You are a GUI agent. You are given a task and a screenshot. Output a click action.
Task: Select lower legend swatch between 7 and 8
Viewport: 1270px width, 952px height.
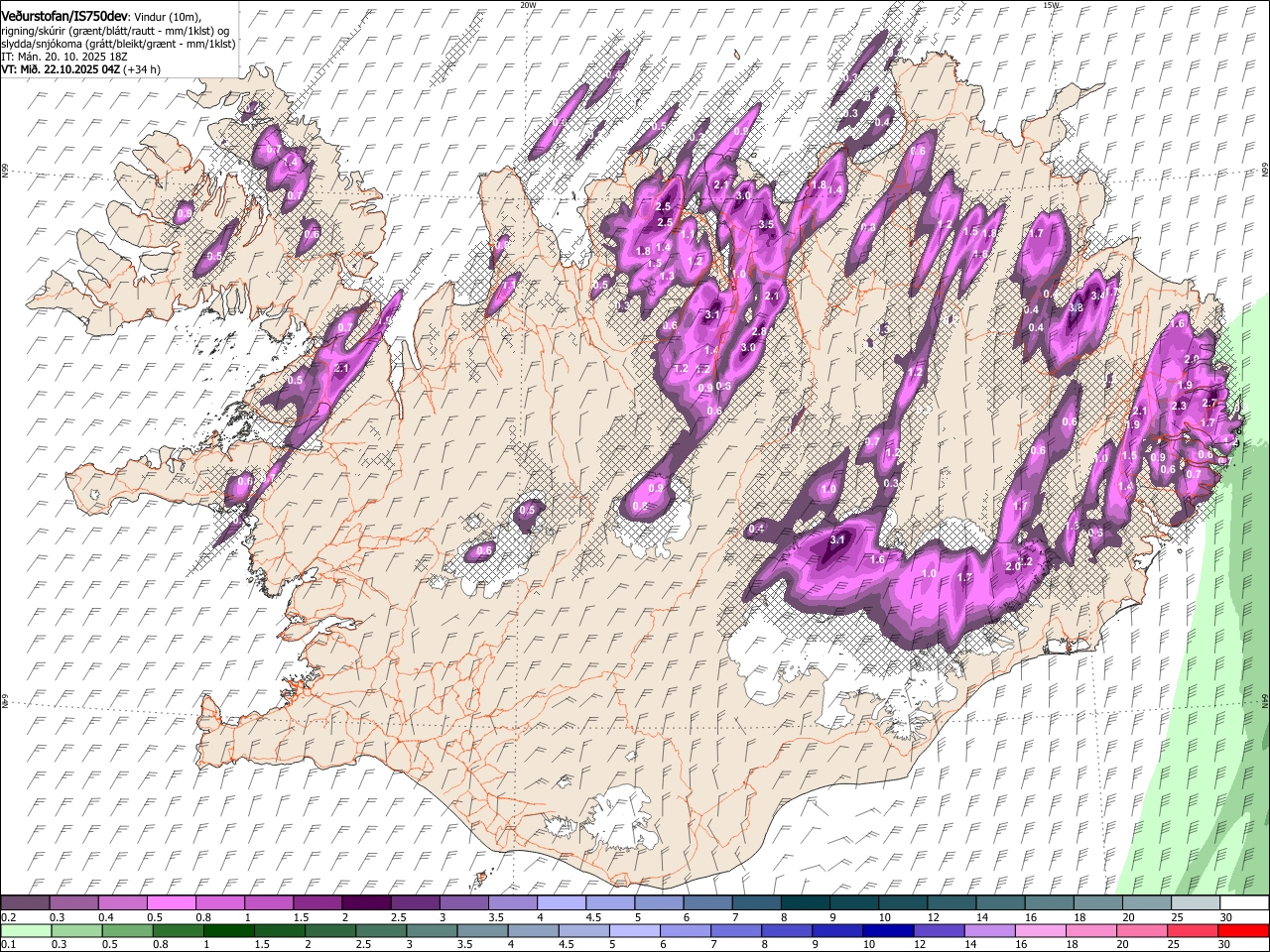coord(735,931)
